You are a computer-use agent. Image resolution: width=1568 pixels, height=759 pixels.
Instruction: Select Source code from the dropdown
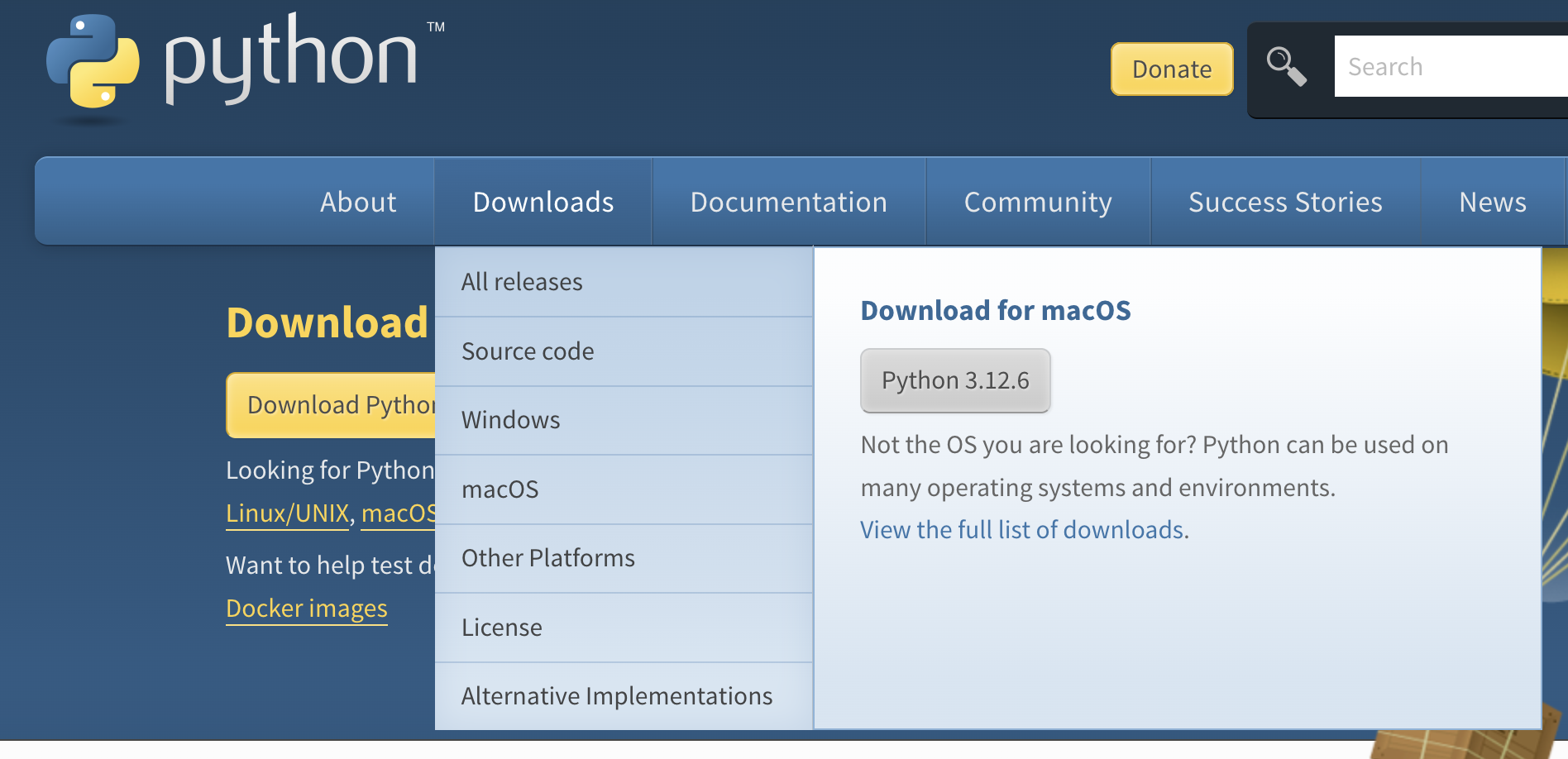[x=624, y=351]
